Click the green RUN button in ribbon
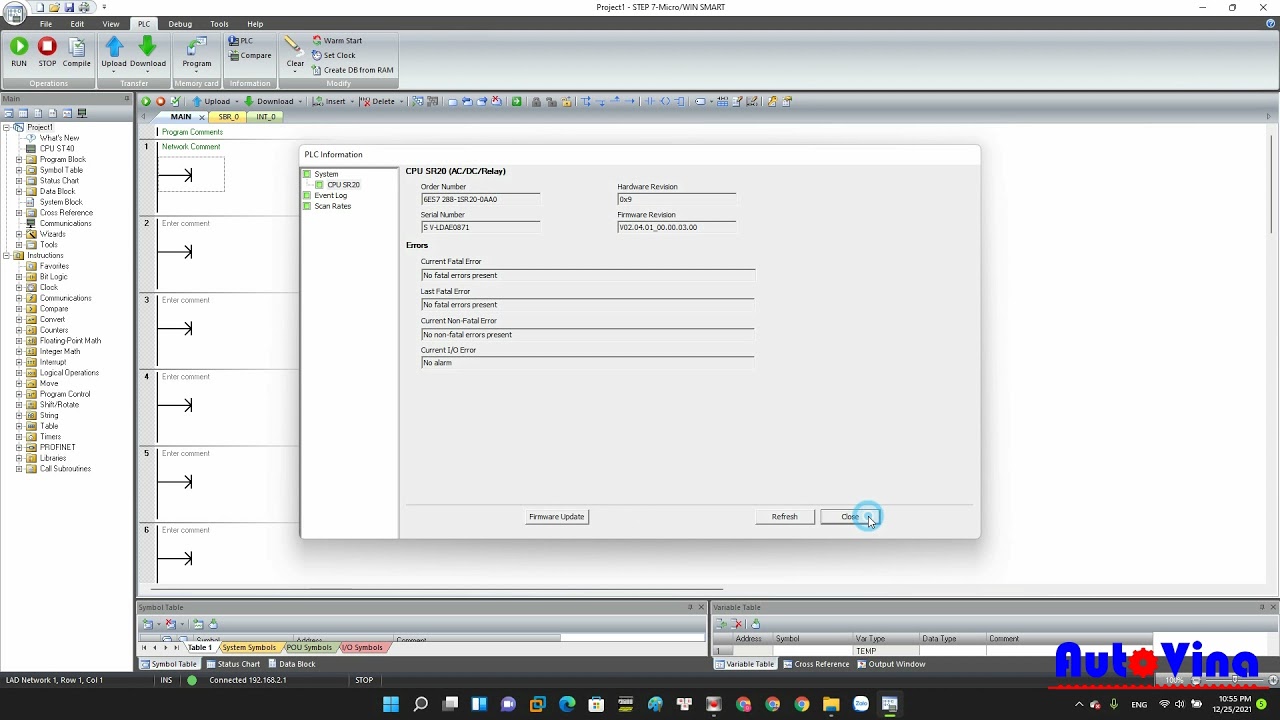This screenshot has height=720, width=1280. [19, 46]
